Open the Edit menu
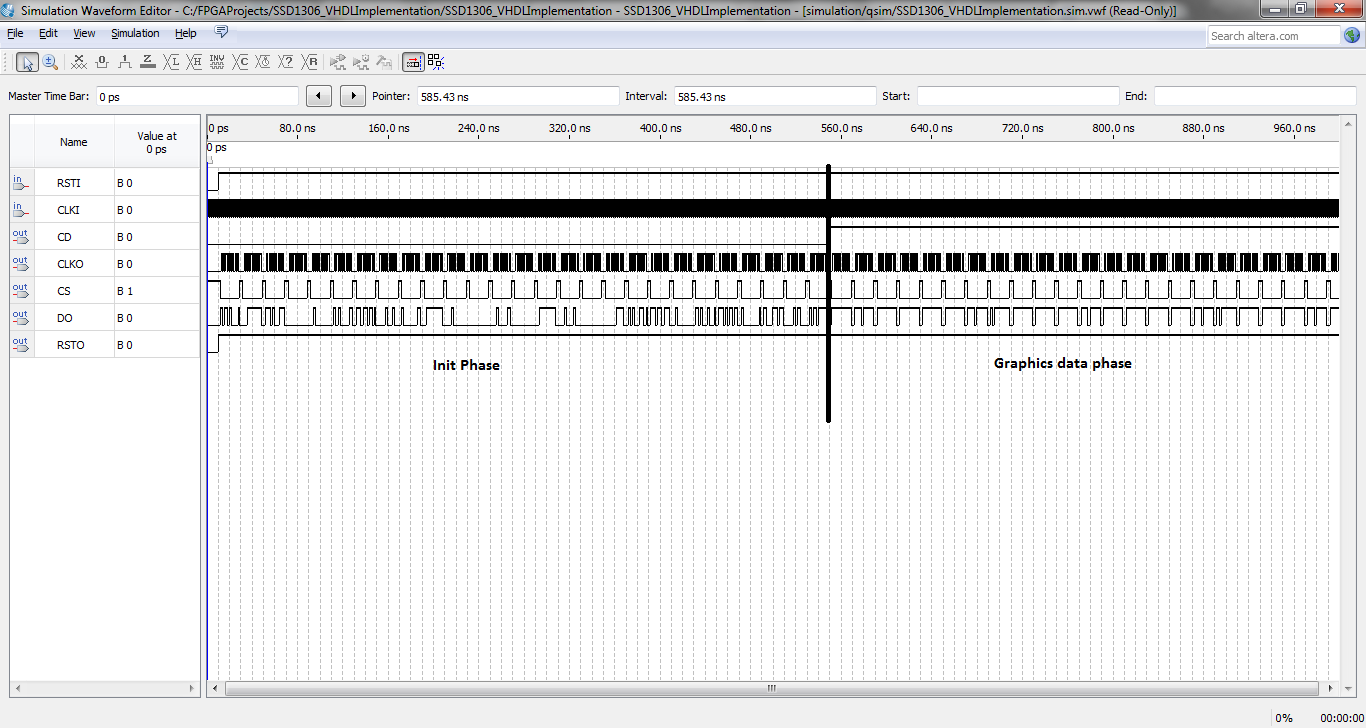This screenshot has width=1366, height=728. point(48,33)
